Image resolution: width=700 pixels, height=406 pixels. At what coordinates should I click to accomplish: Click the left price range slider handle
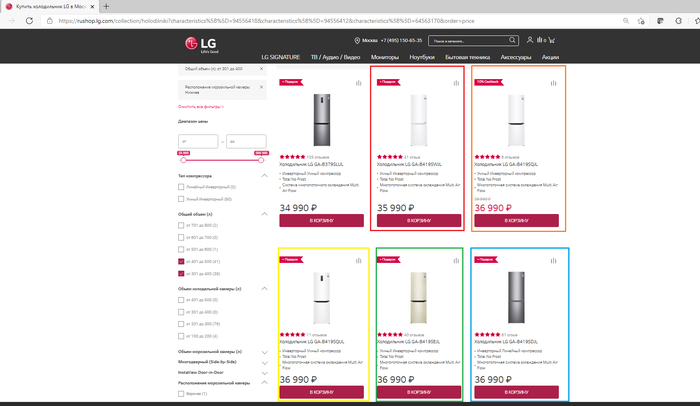pos(183,159)
